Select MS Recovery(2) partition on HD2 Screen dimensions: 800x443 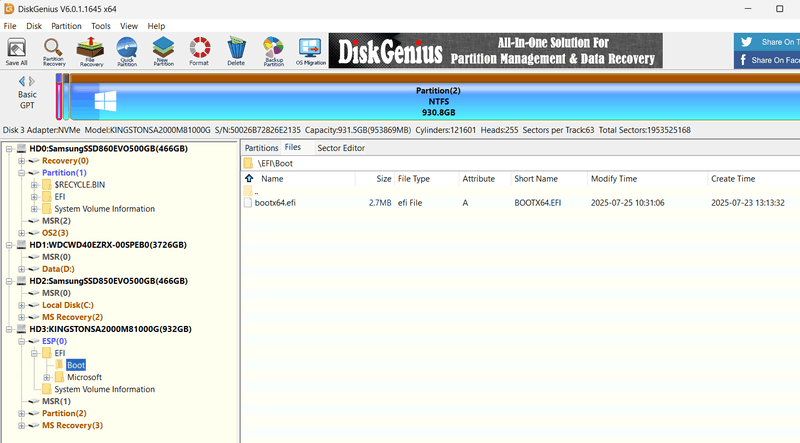[x=72, y=317]
